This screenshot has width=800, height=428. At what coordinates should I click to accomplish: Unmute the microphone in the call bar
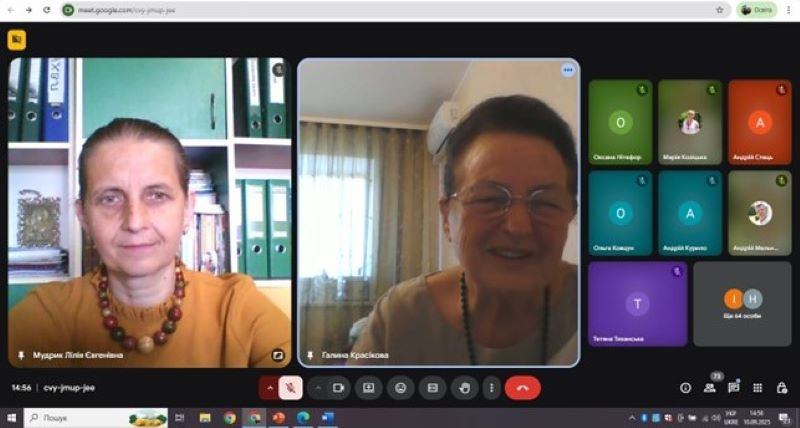pos(291,388)
